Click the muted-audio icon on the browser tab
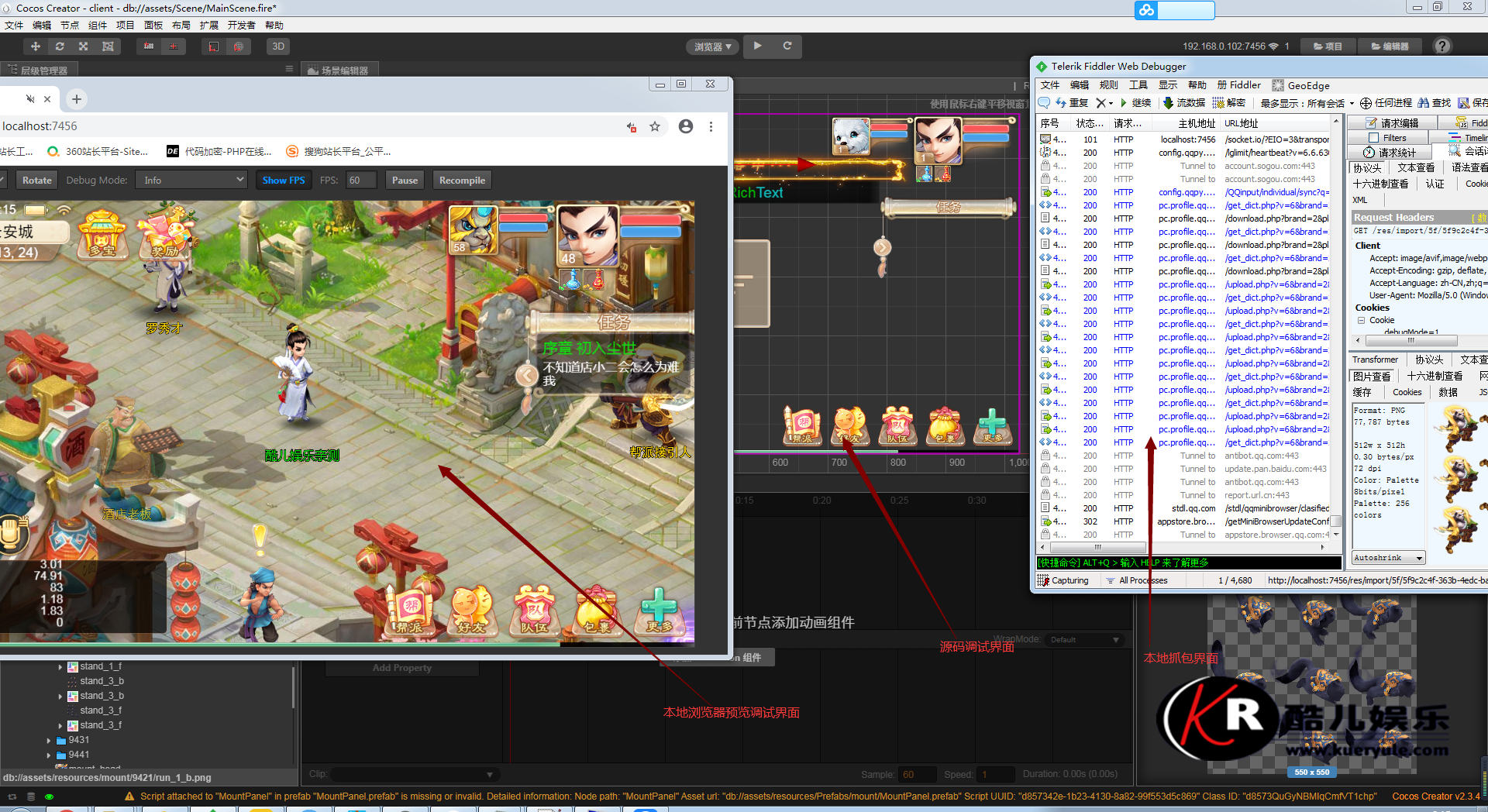The width and height of the screenshot is (1488, 812). (30, 99)
